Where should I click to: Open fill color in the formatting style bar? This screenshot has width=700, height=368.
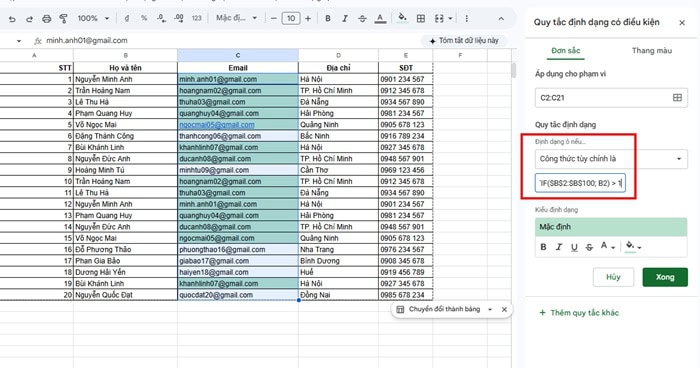[633, 247]
